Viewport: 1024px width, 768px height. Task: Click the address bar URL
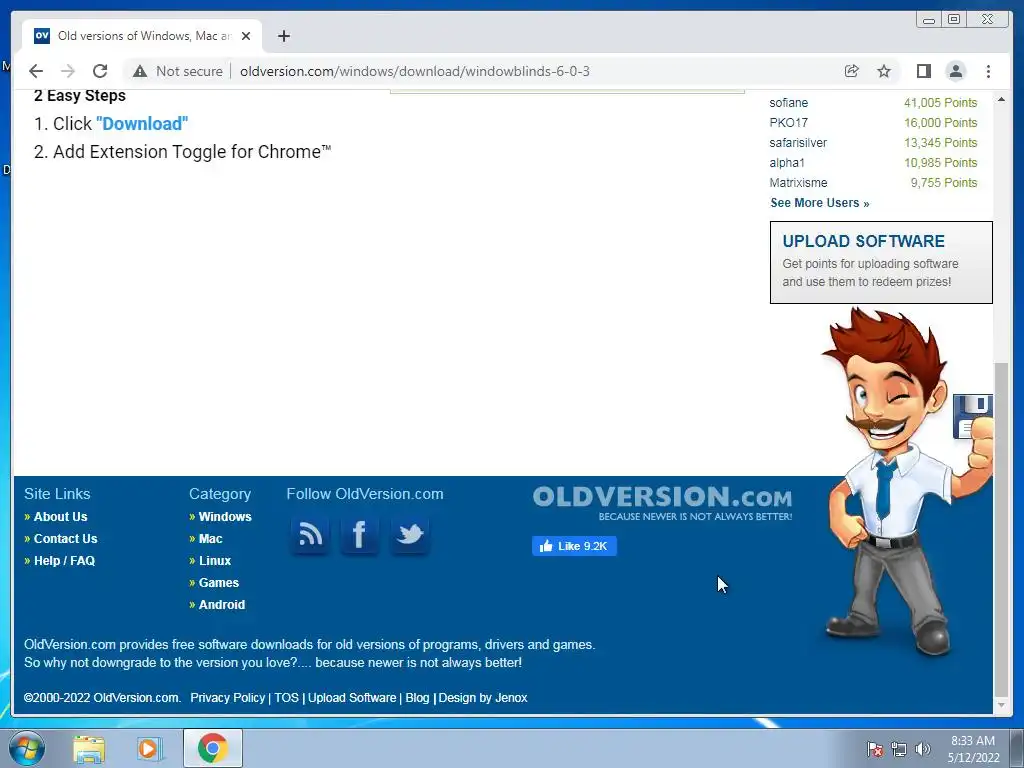coord(415,71)
